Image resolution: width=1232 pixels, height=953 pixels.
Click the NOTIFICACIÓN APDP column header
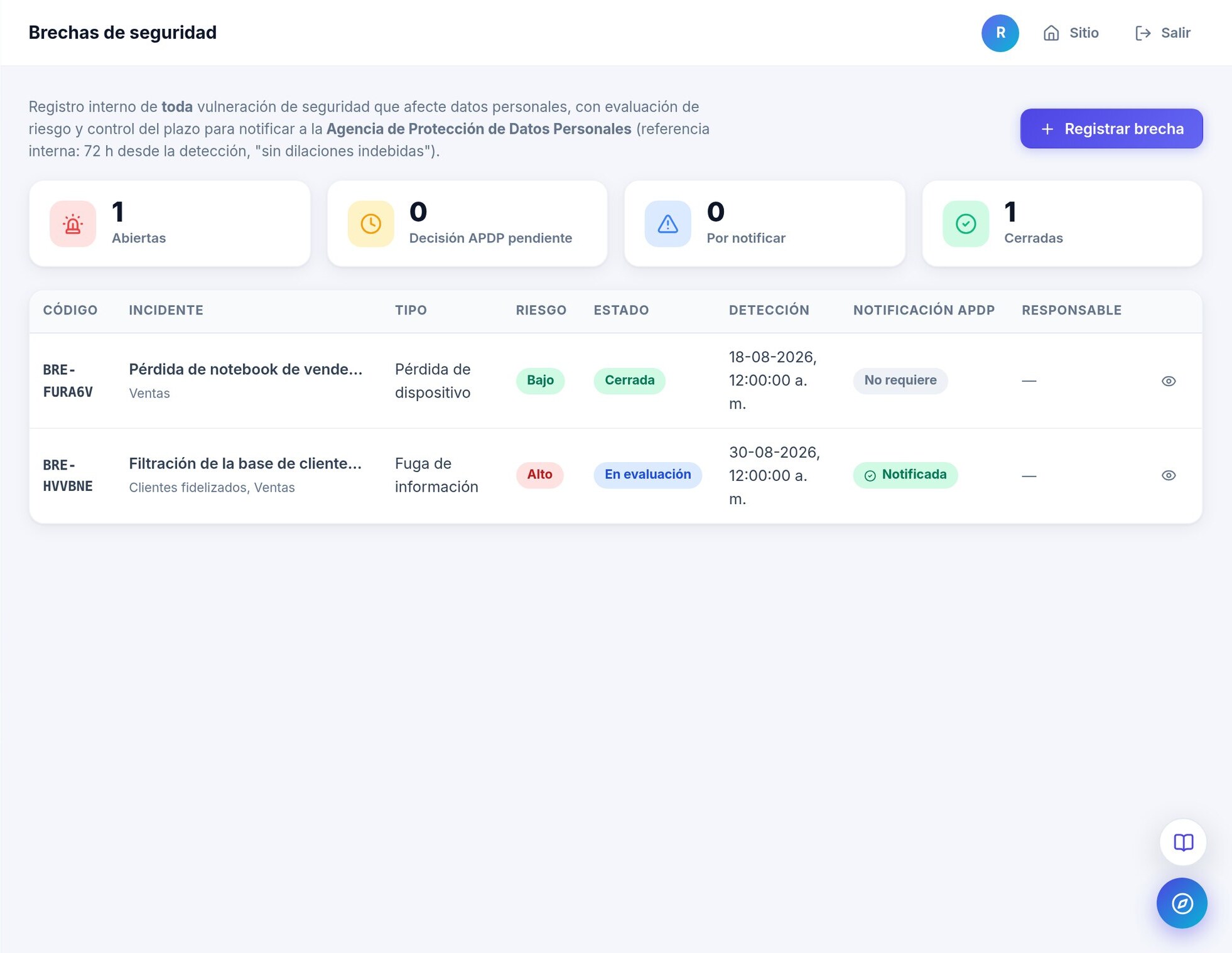[x=924, y=310]
